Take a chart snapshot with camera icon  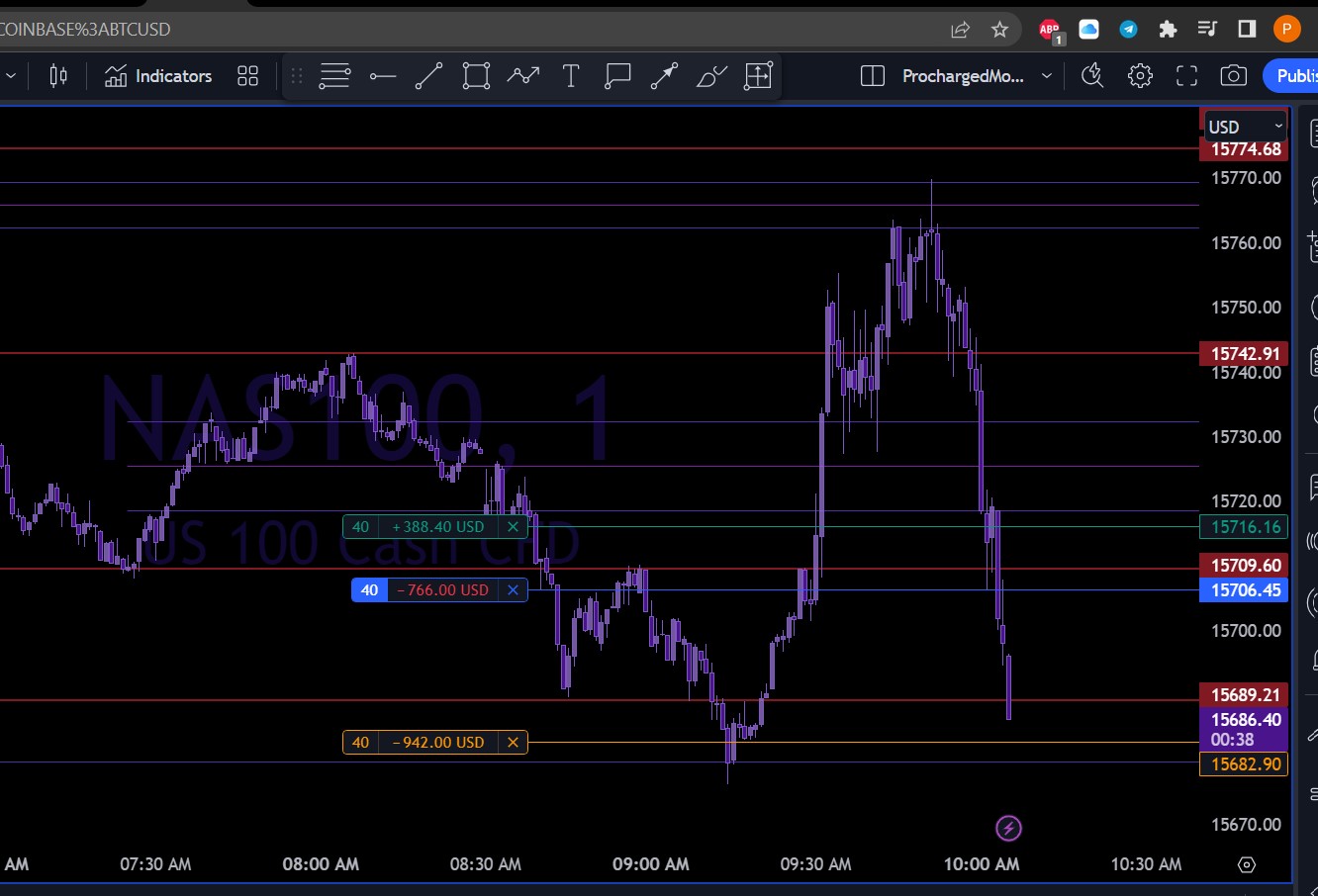click(x=1233, y=76)
